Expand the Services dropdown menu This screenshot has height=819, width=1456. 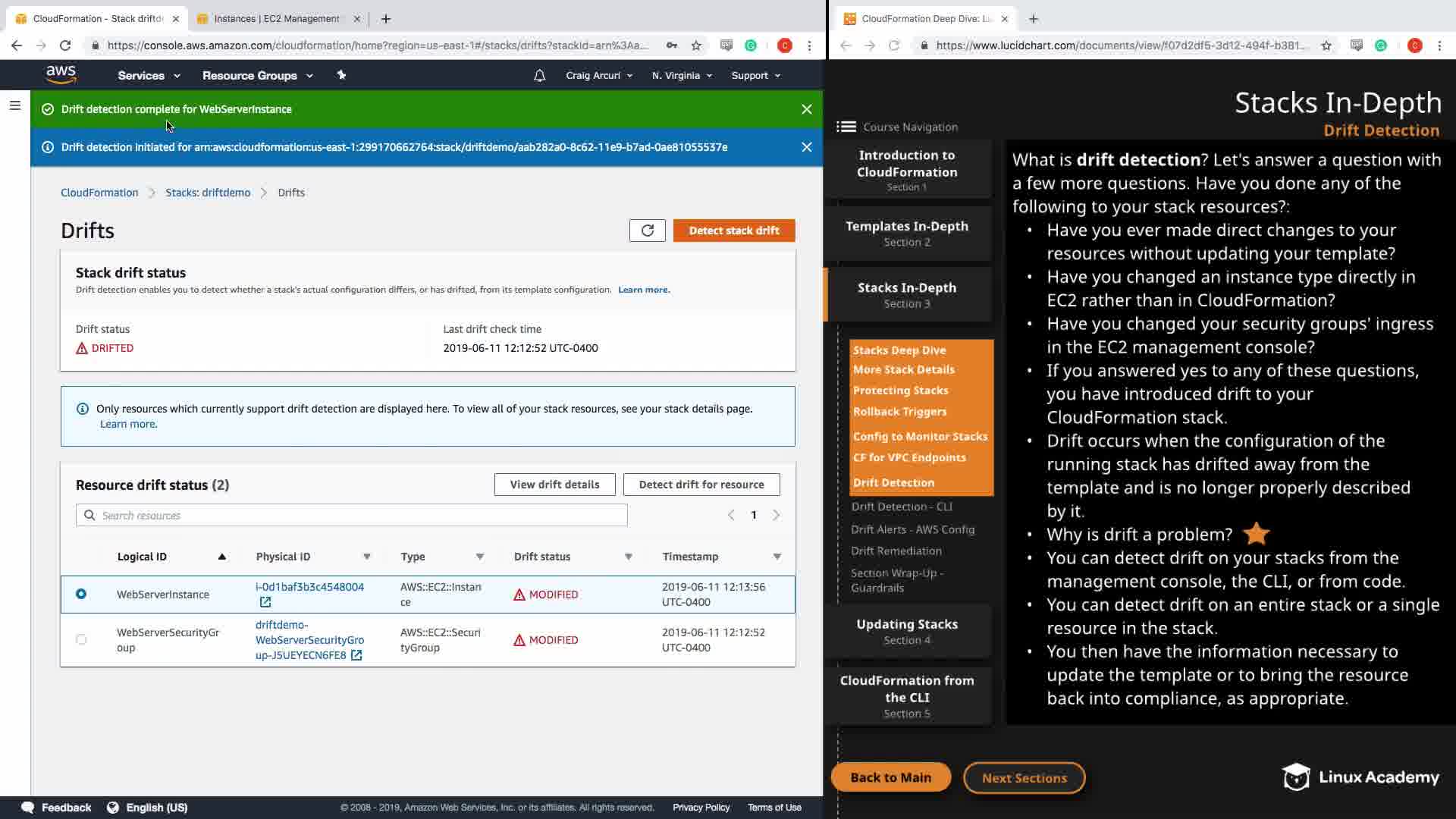pyautogui.click(x=149, y=76)
